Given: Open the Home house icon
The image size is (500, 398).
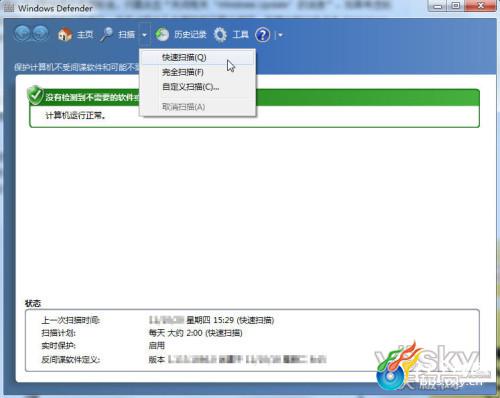Looking at the screenshot, I should click(65, 34).
